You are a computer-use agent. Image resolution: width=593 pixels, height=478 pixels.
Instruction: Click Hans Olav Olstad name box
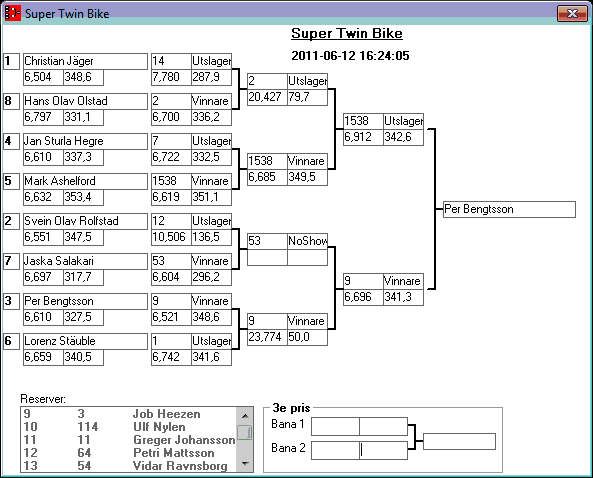(85, 101)
